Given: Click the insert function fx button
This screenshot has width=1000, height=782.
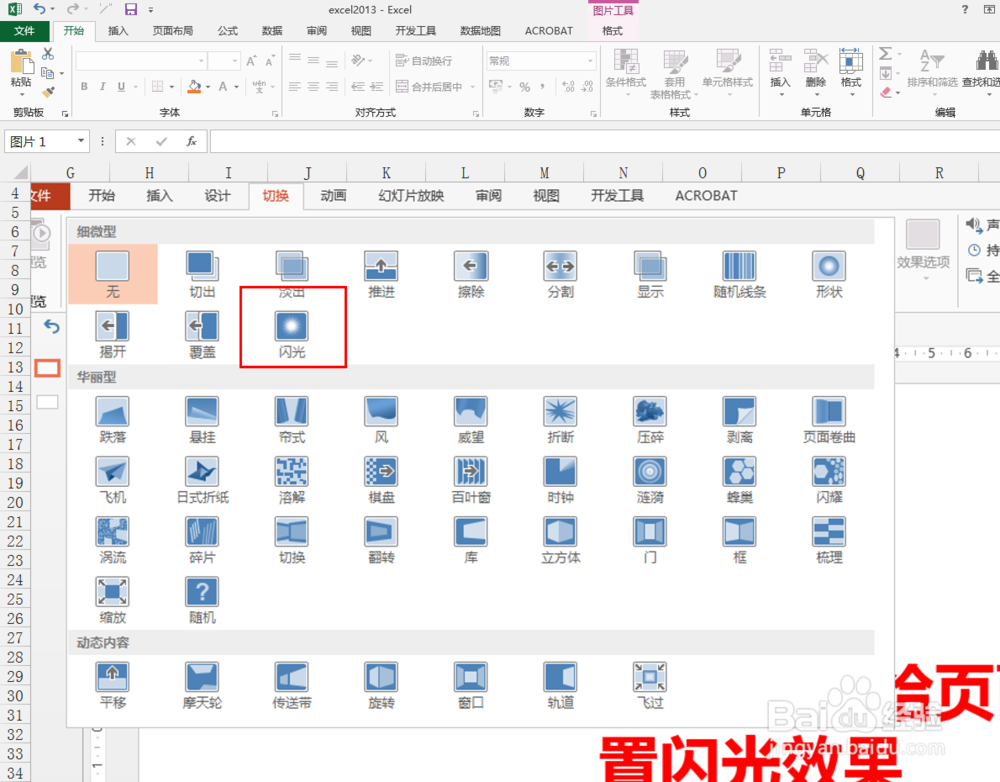Looking at the screenshot, I should tap(191, 141).
